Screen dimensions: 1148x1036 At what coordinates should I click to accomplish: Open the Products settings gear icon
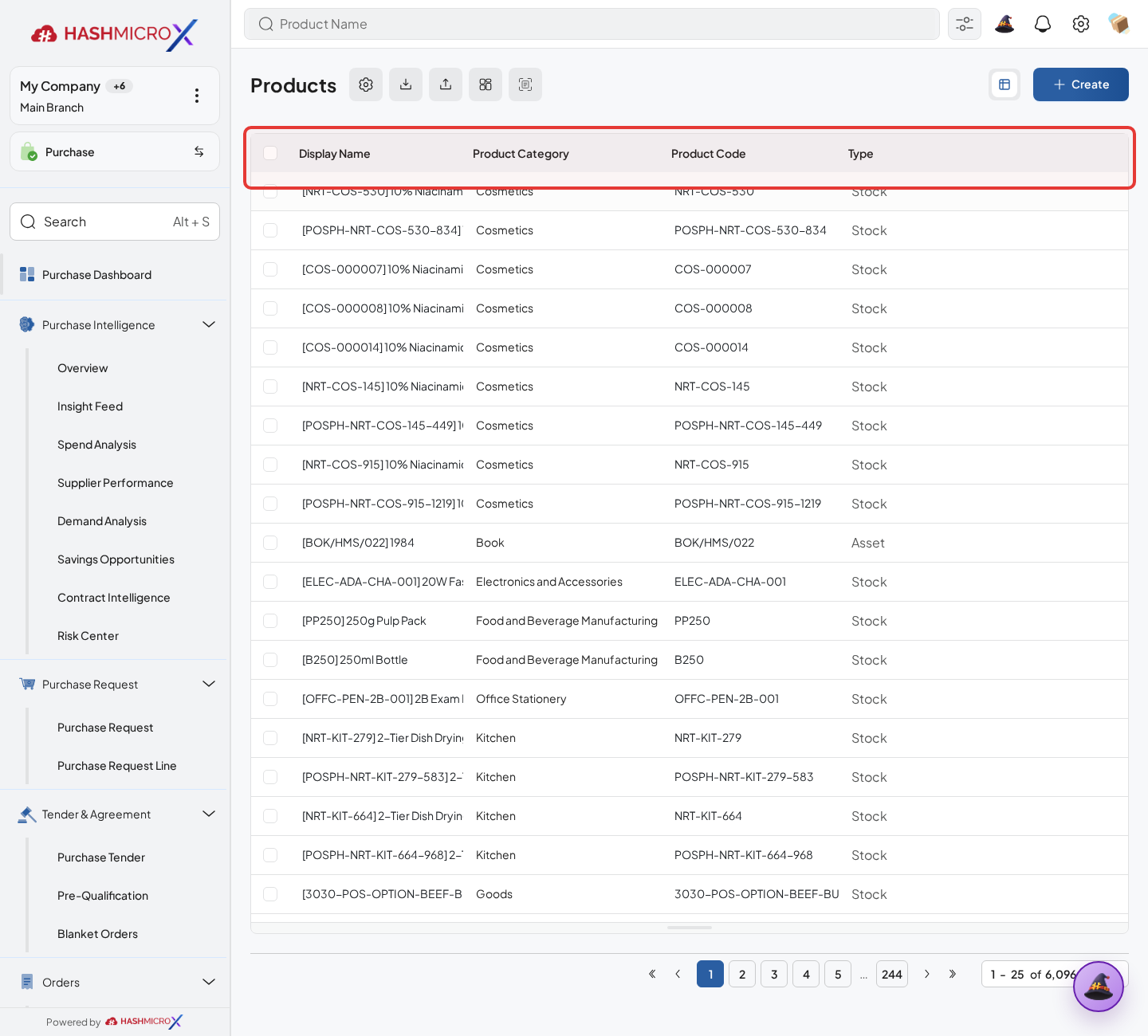[366, 84]
